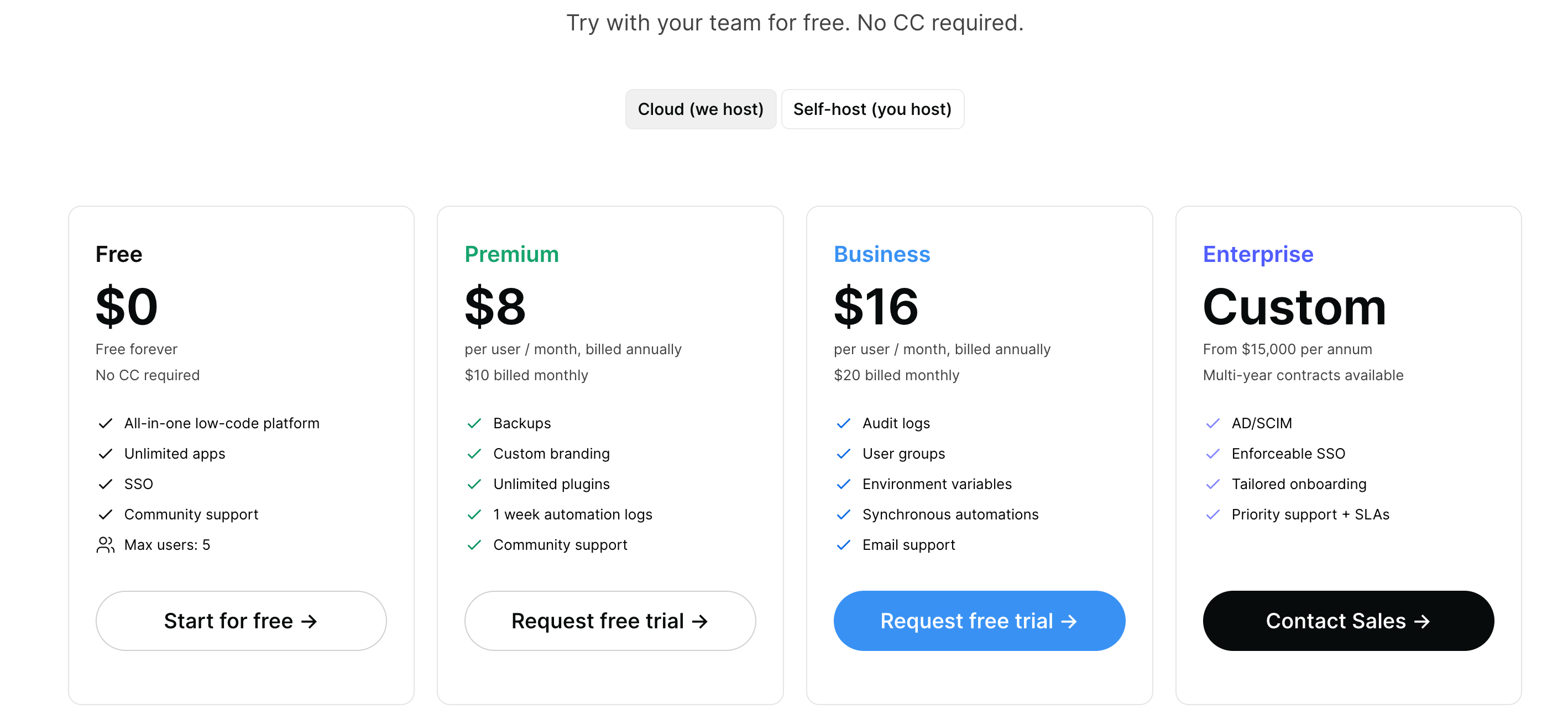This screenshot has height=725, width=1568.
Task: Click the Business plan heading
Action: click(x=881, y=254)
